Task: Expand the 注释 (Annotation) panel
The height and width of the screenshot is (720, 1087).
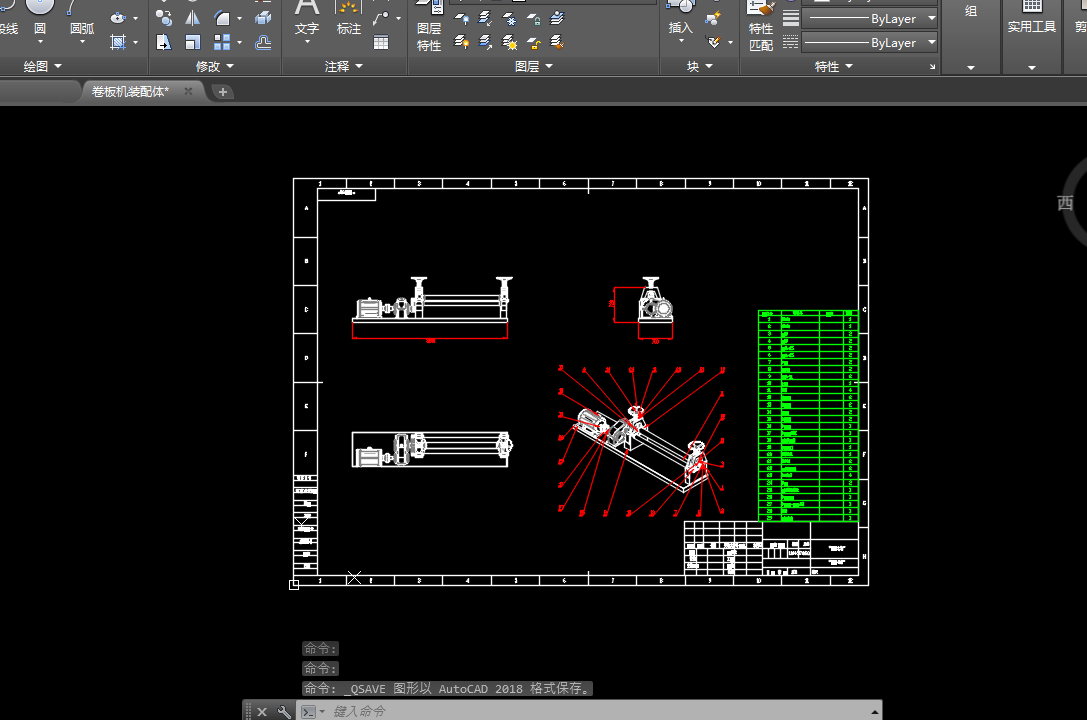Action: click(344, 66)
